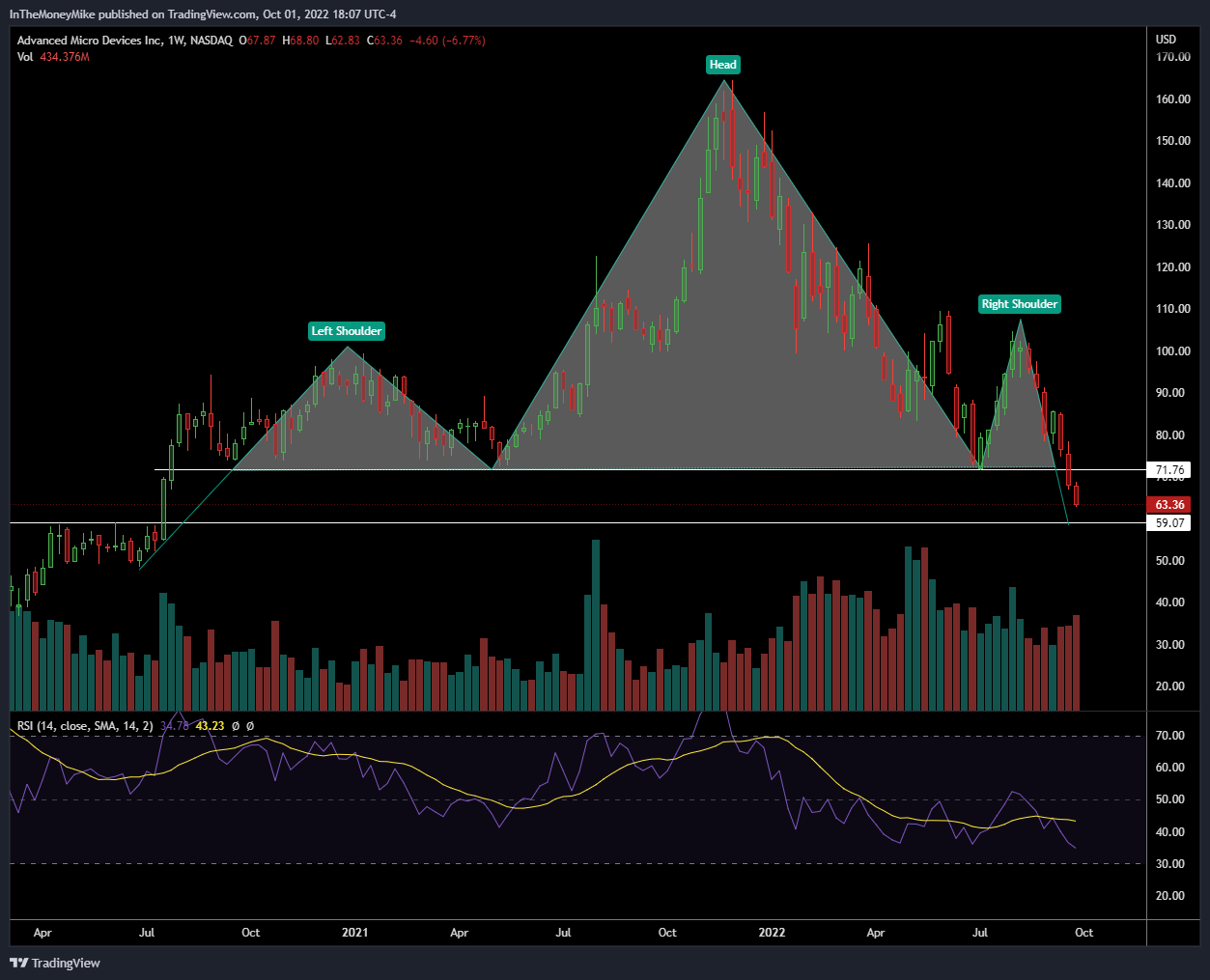Click the USD currency label

[1167, 40]
